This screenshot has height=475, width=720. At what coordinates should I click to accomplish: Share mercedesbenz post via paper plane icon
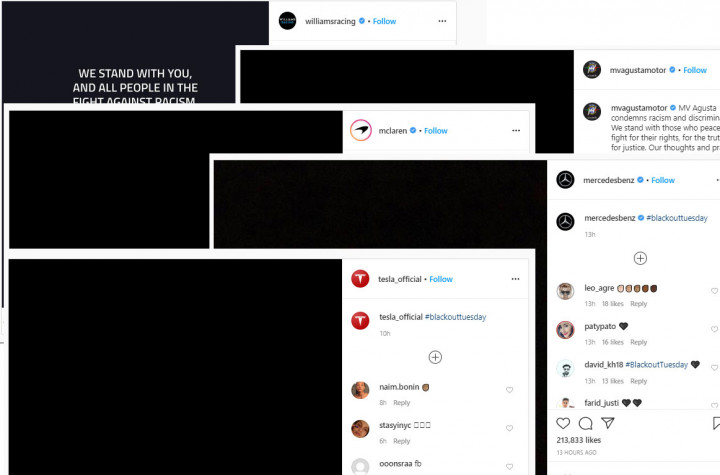point(608,423)
